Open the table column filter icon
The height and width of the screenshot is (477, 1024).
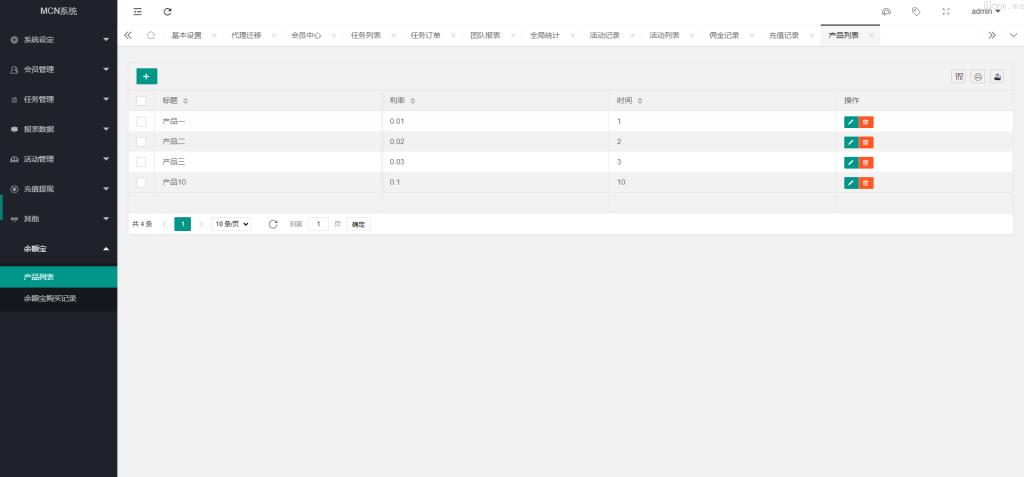958,76
